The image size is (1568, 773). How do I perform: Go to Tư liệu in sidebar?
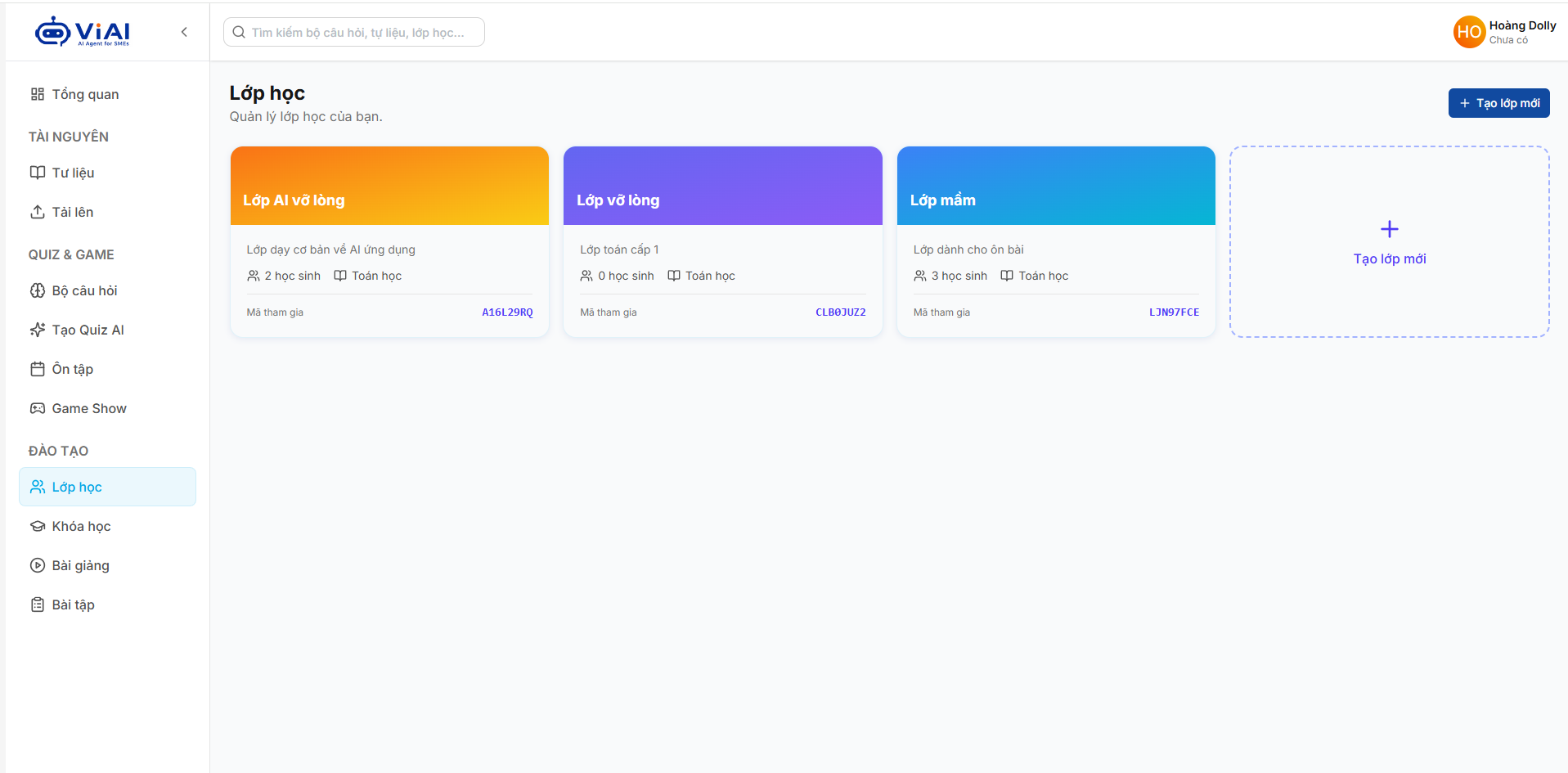point(107,173)
